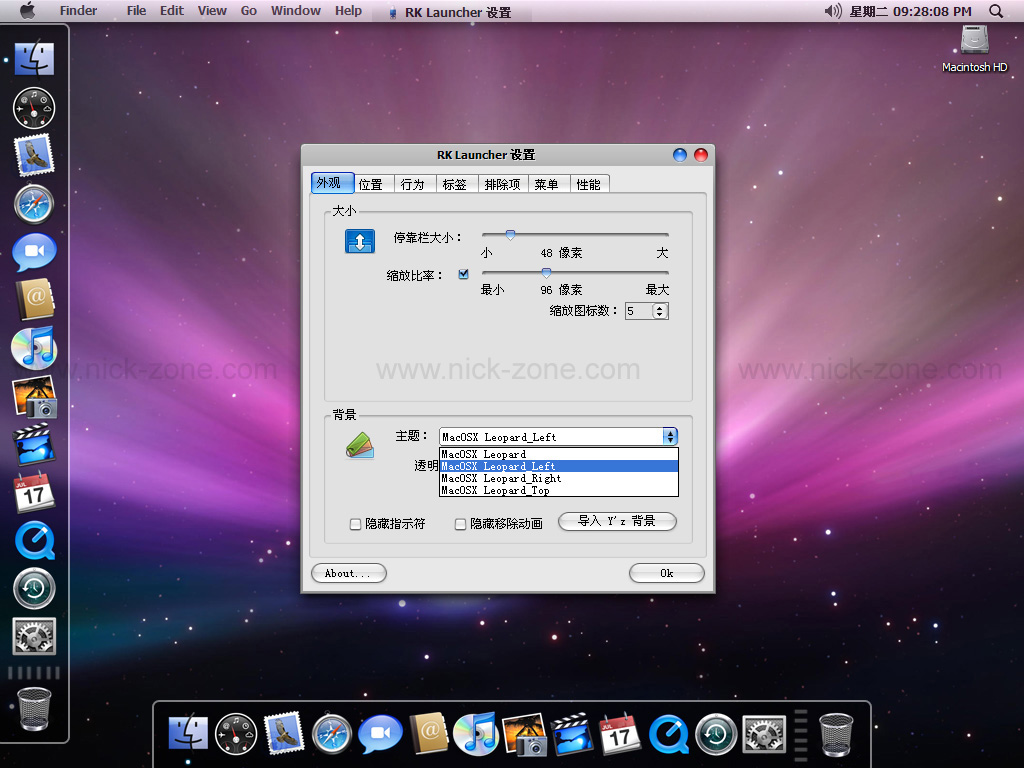1024x768 pixels.
Task: Go to the 标签 tab
Action: (x=455, y=184)
